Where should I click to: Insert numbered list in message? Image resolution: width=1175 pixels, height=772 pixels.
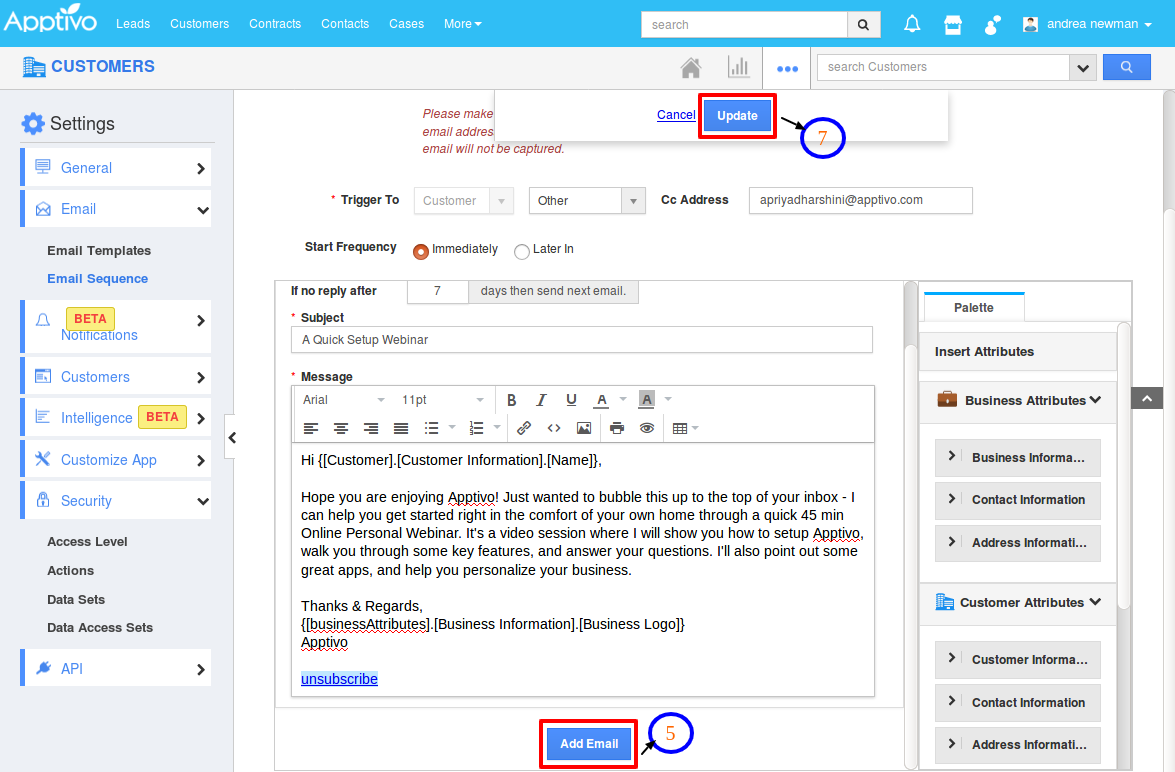477,429
